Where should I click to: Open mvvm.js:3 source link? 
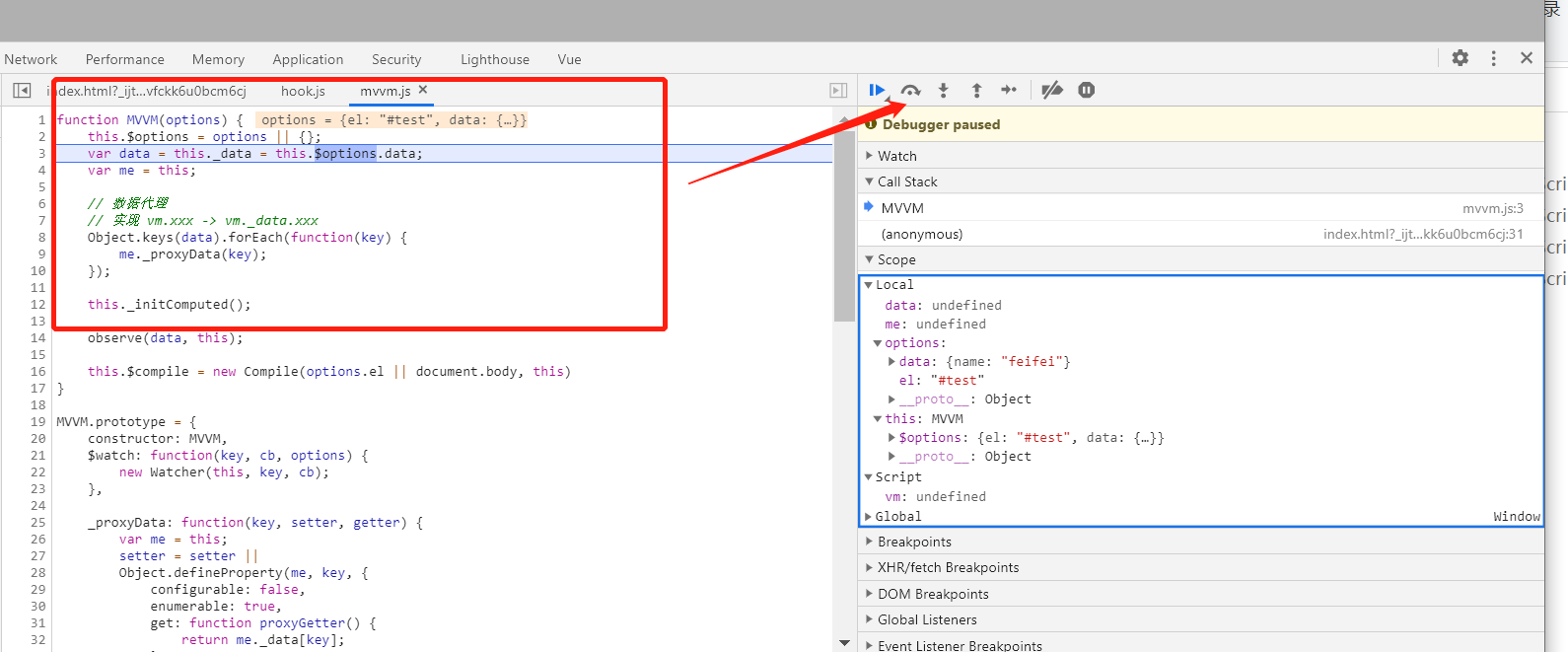point(1492,208)
